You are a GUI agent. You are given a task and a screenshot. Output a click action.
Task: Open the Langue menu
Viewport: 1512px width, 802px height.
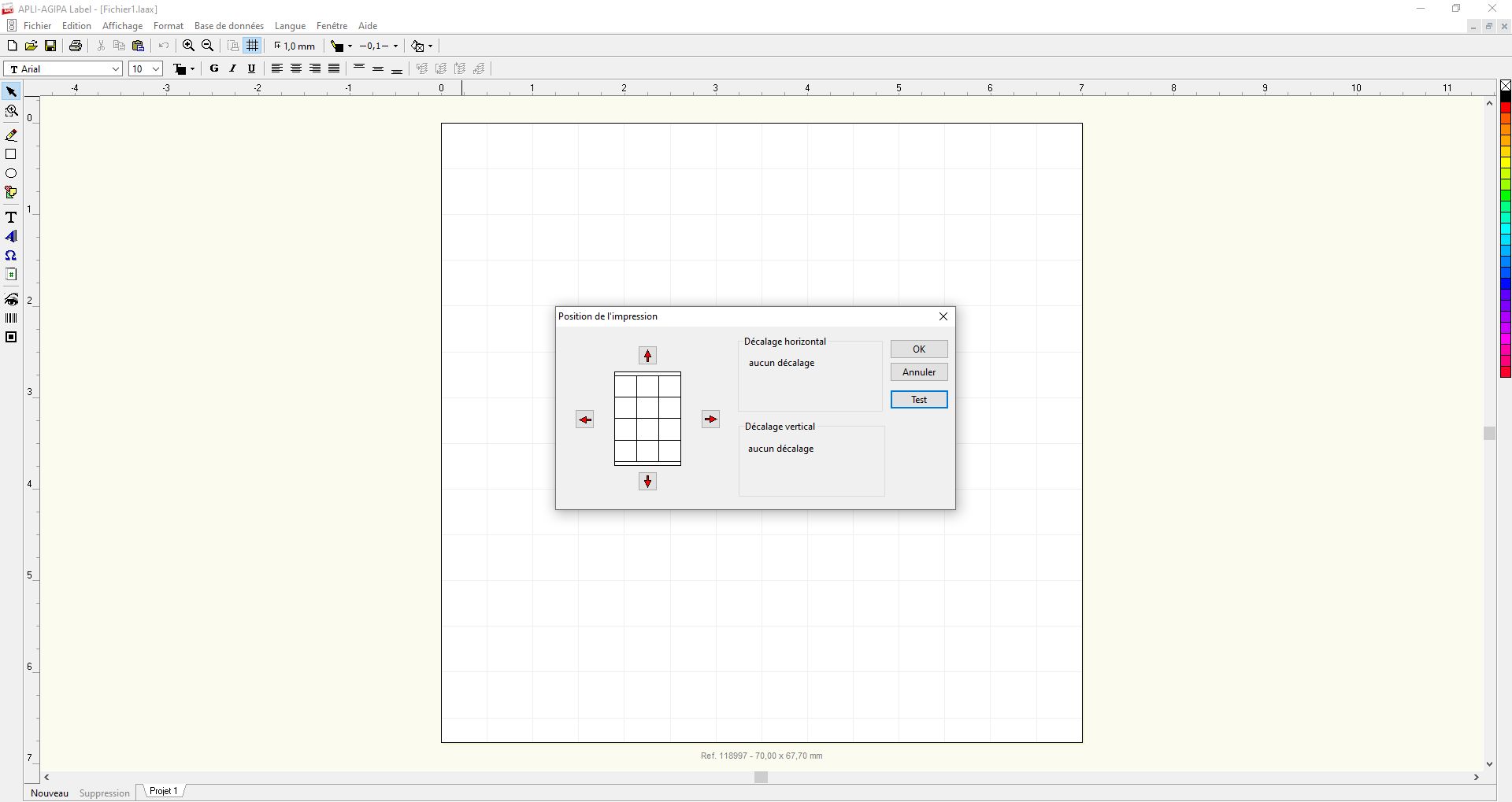coord(290,26)
